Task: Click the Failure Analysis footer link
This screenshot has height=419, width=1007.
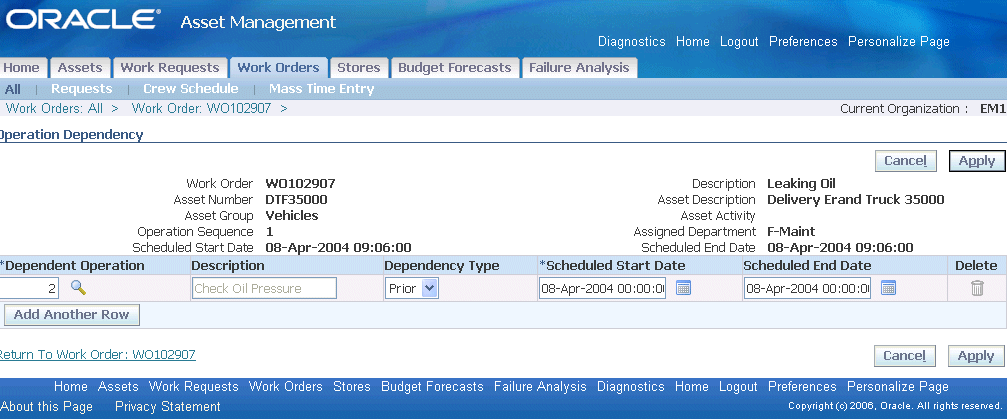Action: point(540,387)
